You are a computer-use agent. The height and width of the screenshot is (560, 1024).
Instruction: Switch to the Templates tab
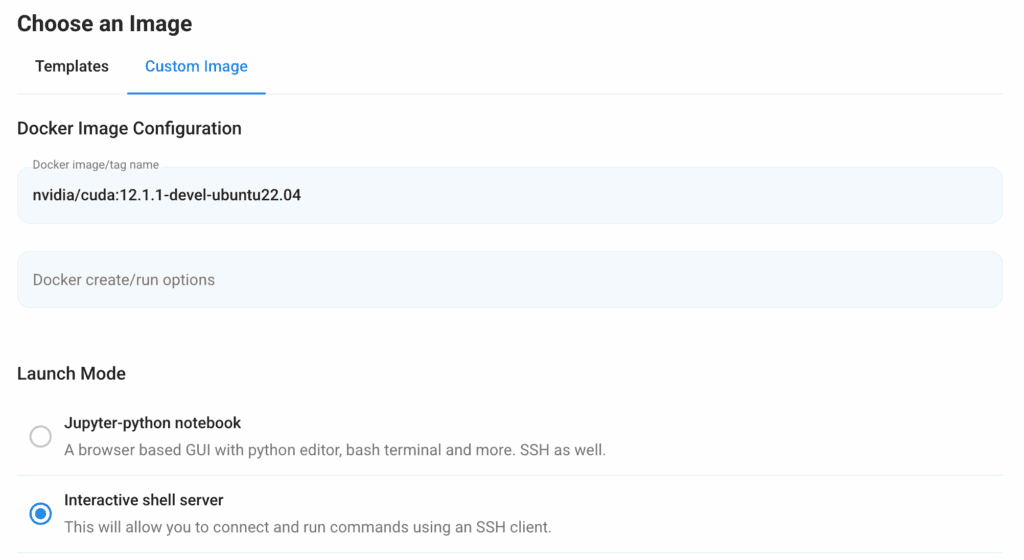pos(72,67)
